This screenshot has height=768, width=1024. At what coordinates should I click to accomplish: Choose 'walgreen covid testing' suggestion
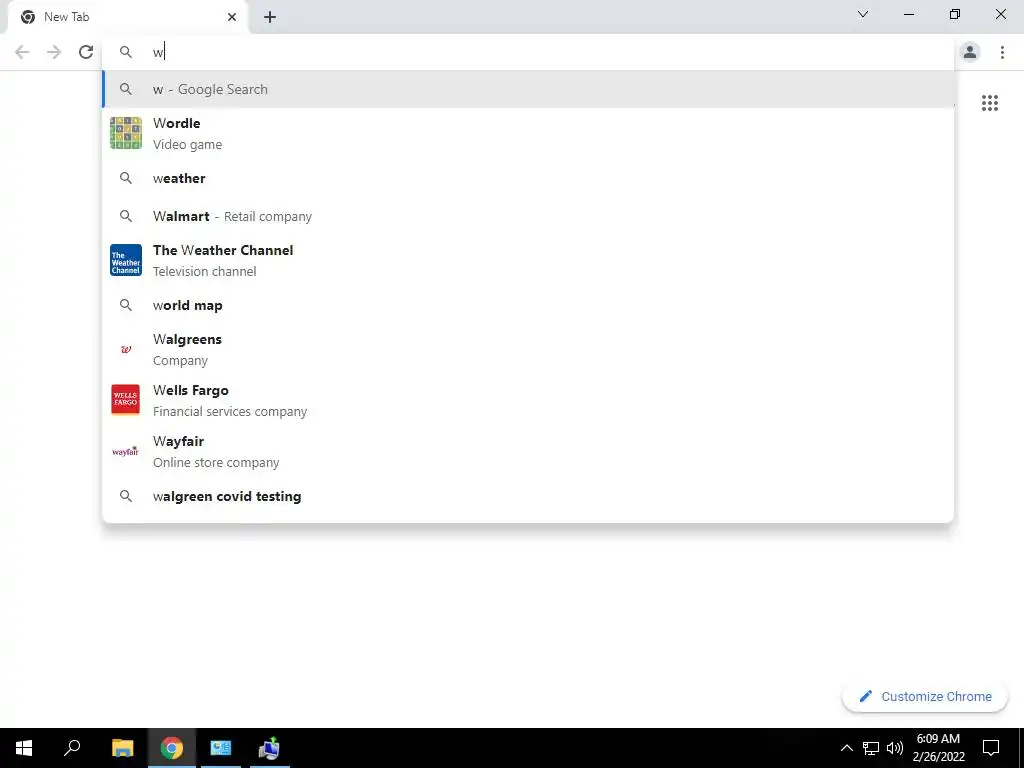[x=528, y=496]
